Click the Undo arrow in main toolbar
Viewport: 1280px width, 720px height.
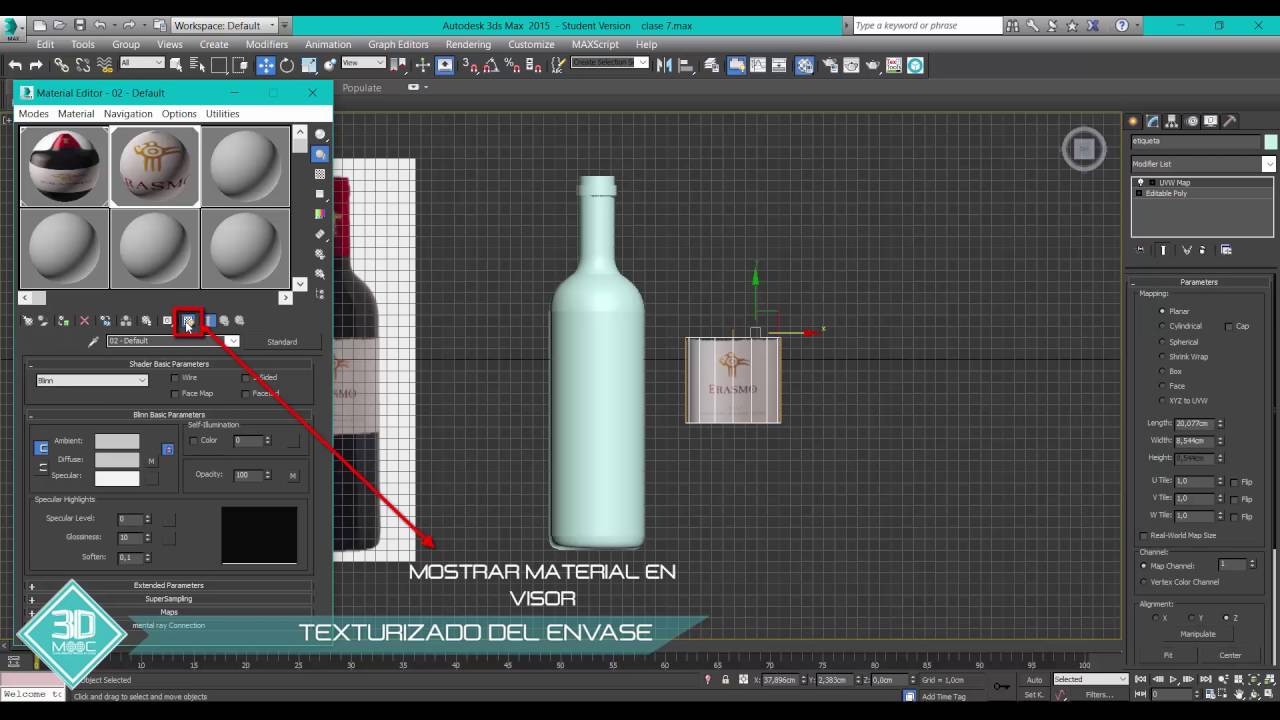pyautogui.click(x=15, y=65)
